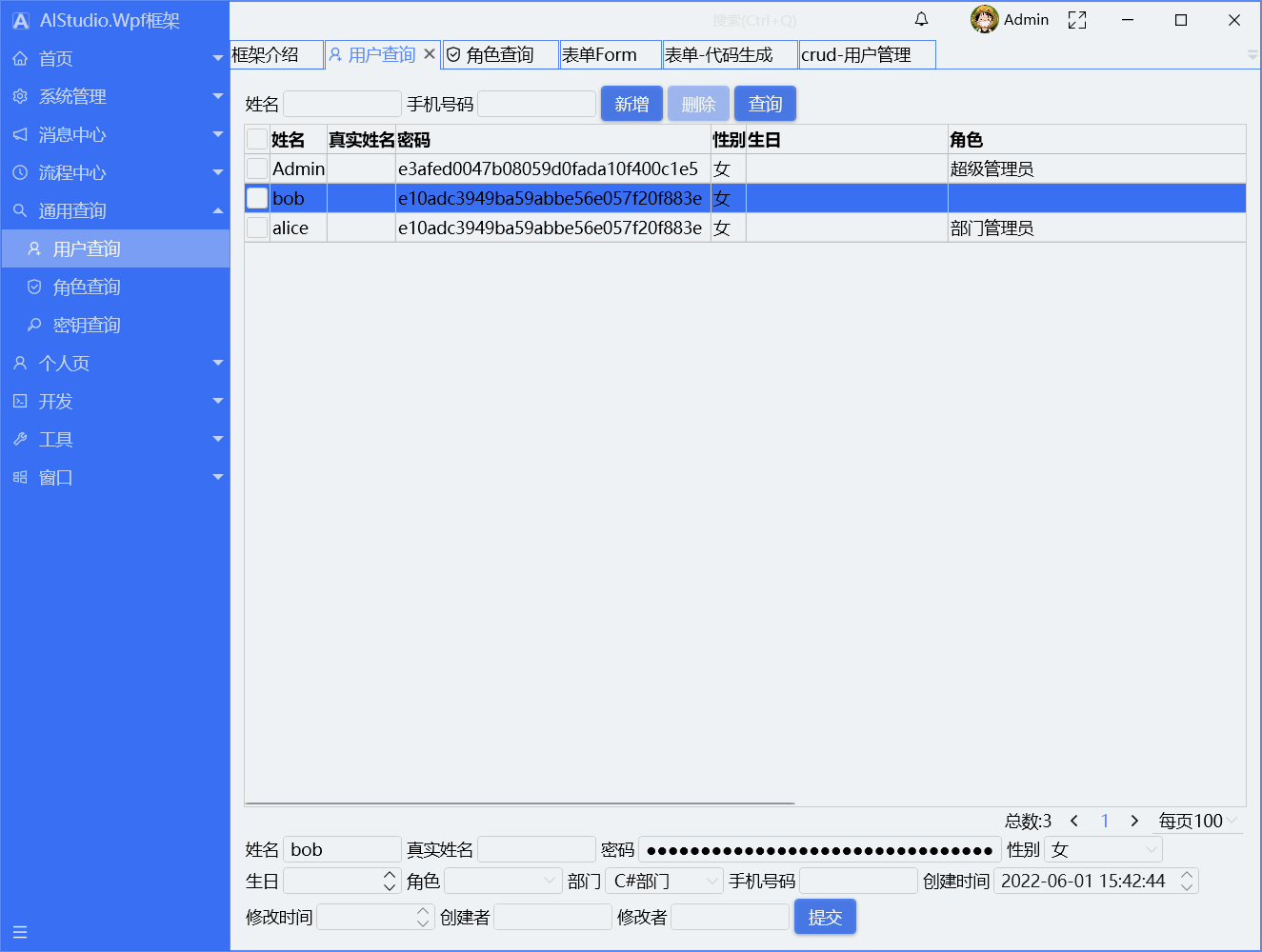Switch to the 表单-代码生成 tab
This screenshot has width=1262, height=952.
(731, 55)
